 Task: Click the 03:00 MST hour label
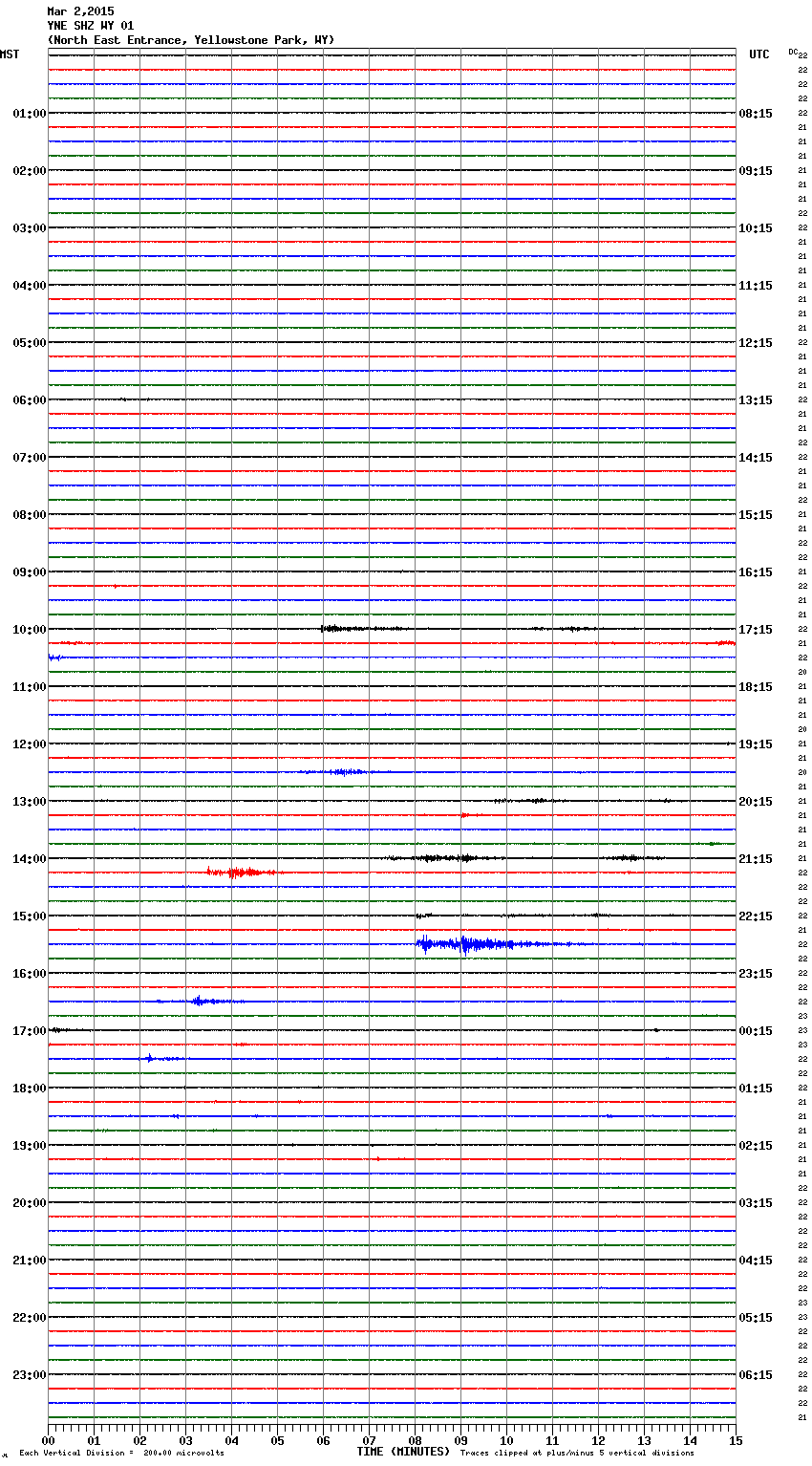click(x=30, y=228)
